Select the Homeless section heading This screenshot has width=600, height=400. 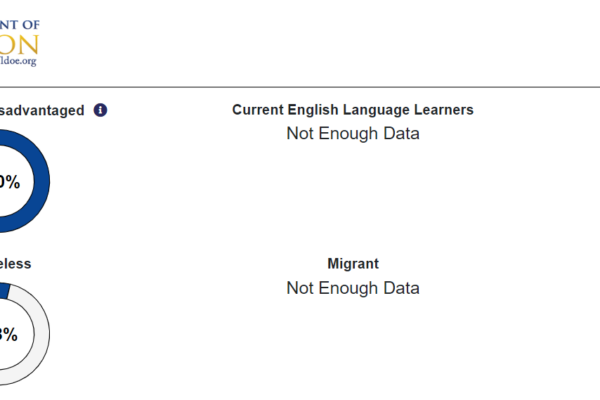[15, 264]
